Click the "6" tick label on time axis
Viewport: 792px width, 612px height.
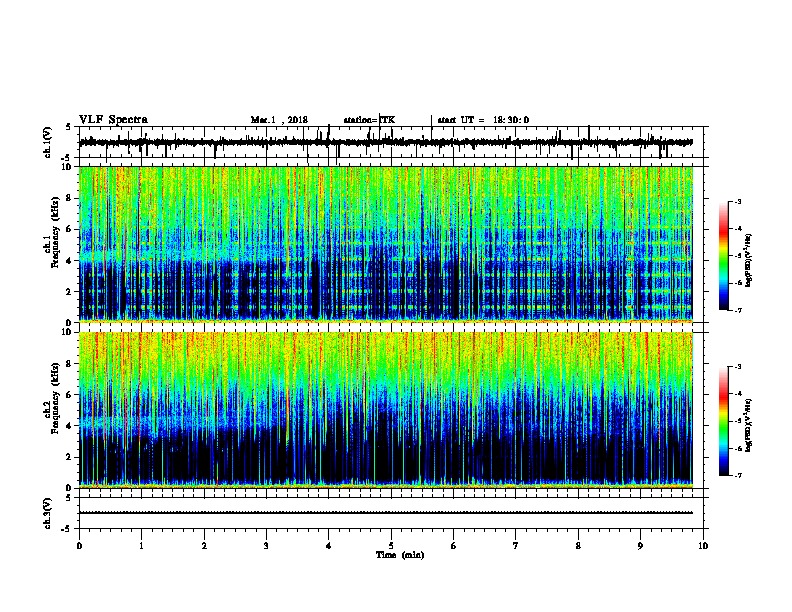tap(454, 546)
